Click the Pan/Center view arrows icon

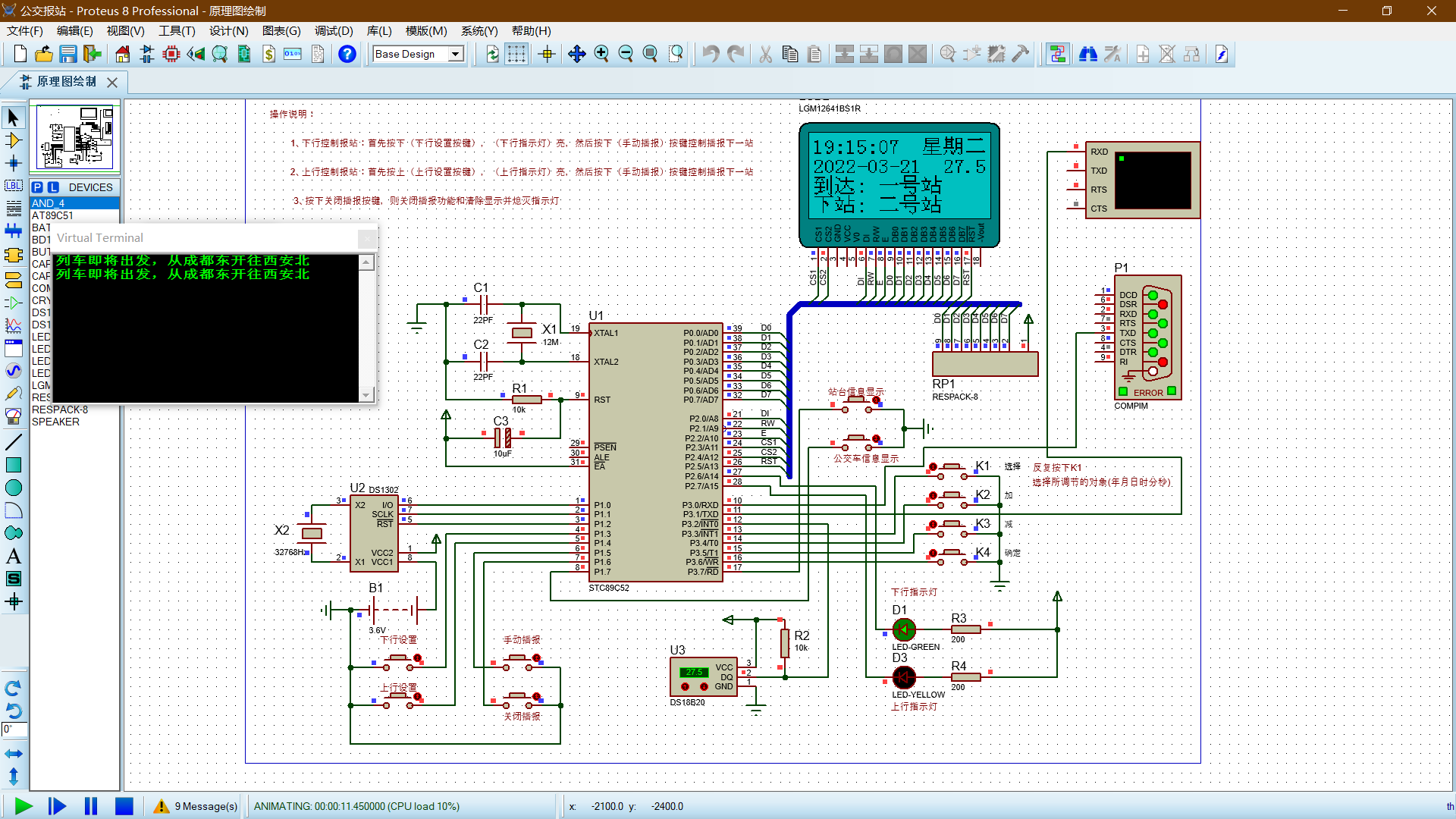(x=577, y=54)
